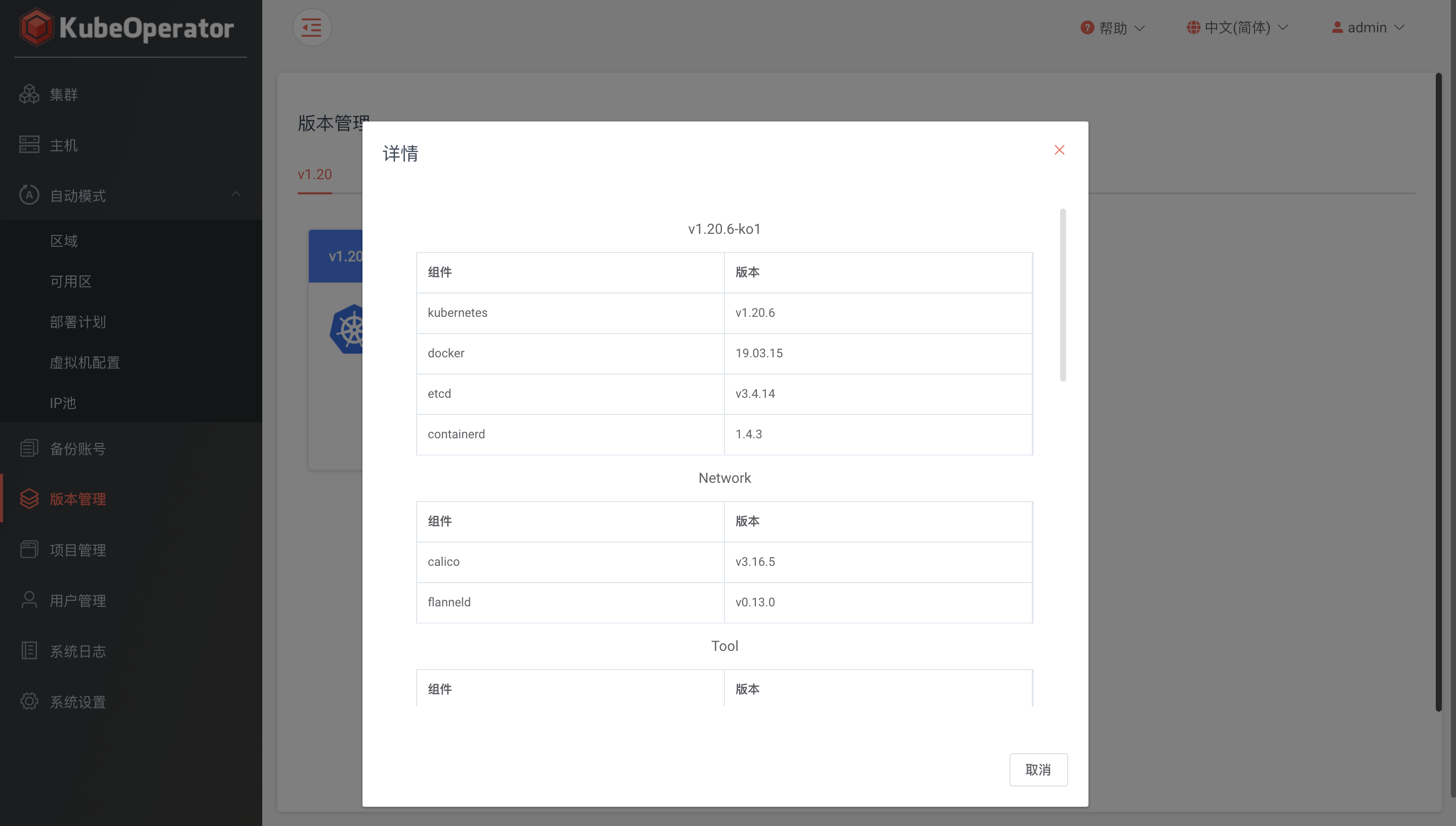This screenshot has width=1456, height=826.
Task: Open the admin account dropdown
Action: 1367,27
